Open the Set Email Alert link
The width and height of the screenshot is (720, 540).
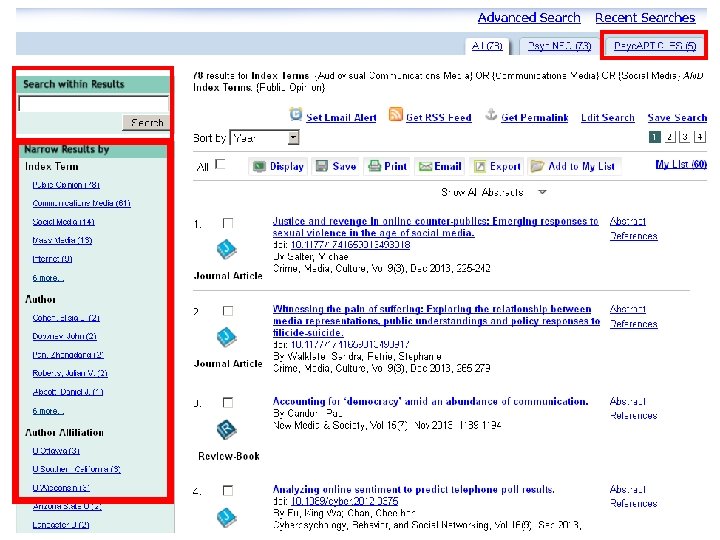pos(341,118)
